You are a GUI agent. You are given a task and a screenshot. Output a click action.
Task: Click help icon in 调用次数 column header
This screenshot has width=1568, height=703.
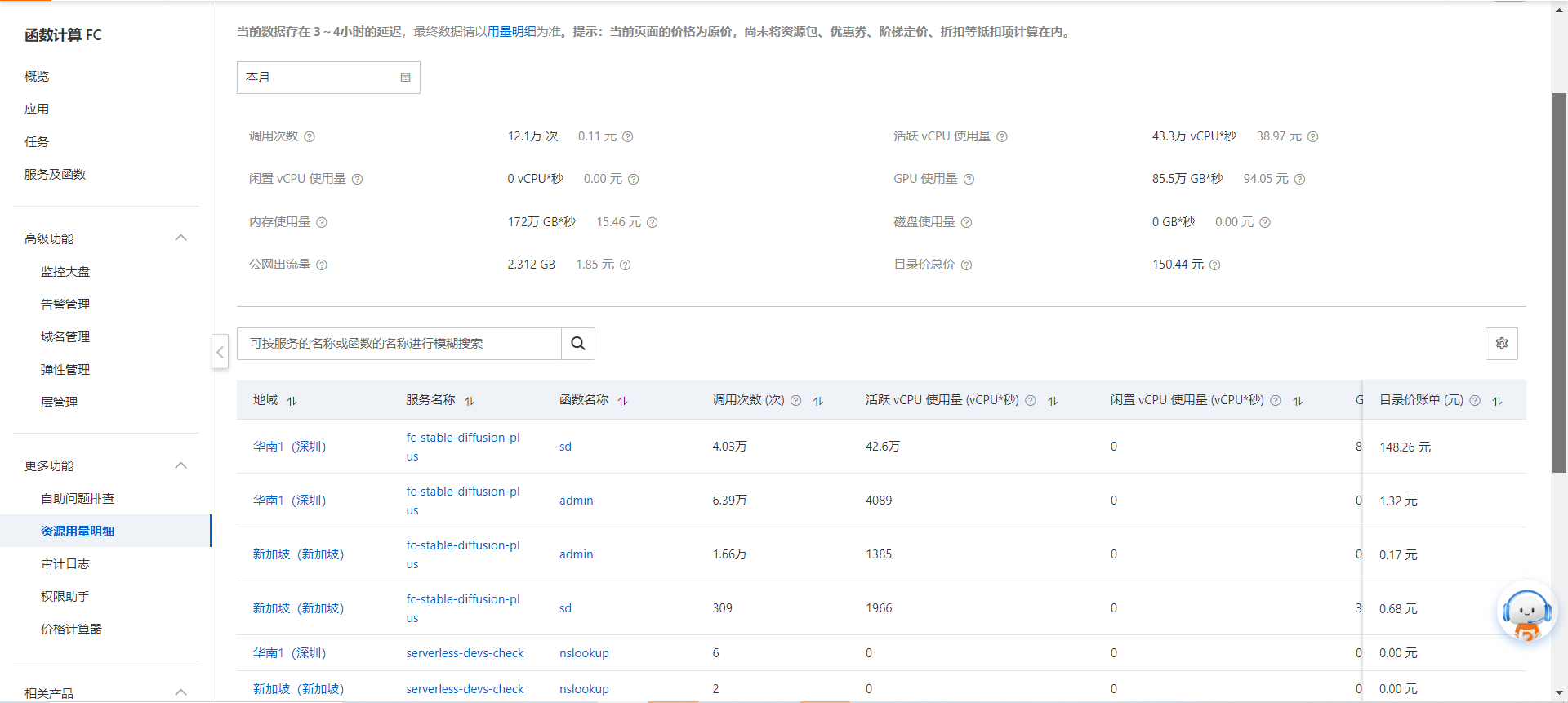tap(795, 401)
